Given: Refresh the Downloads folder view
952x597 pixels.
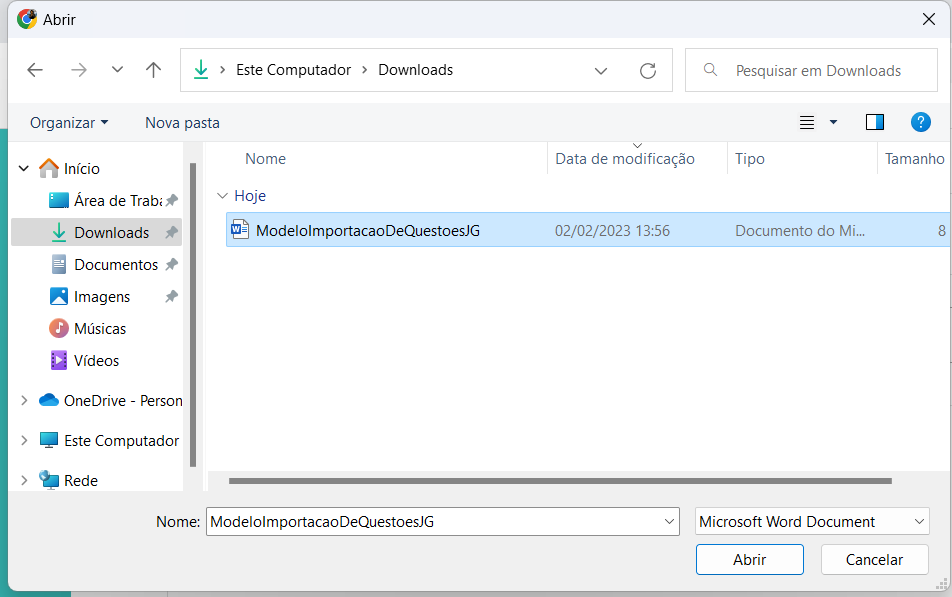Looking at the screenshot, I should pos(647,71).
